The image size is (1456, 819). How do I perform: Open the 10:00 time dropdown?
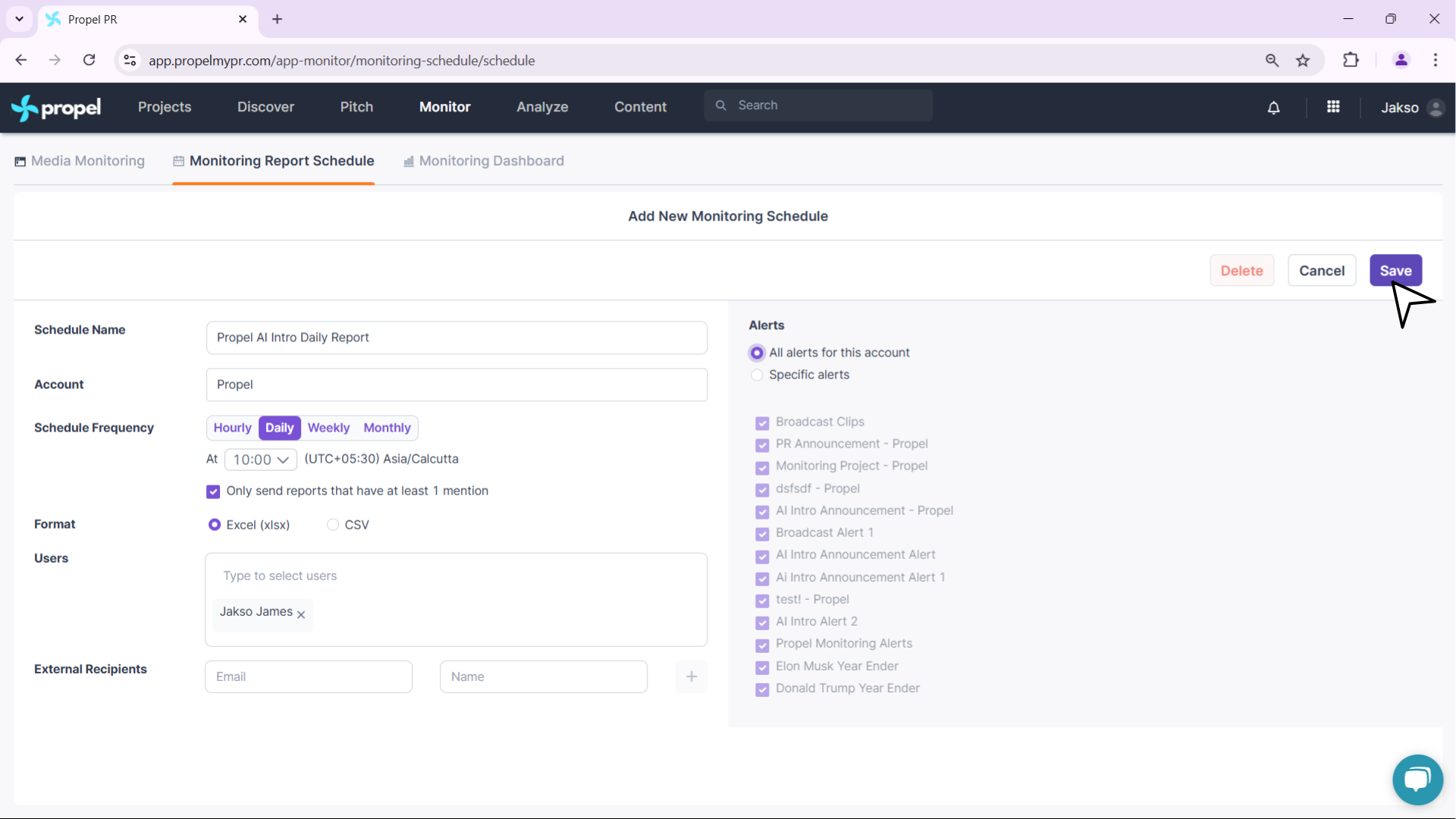(x=261, y=460)
